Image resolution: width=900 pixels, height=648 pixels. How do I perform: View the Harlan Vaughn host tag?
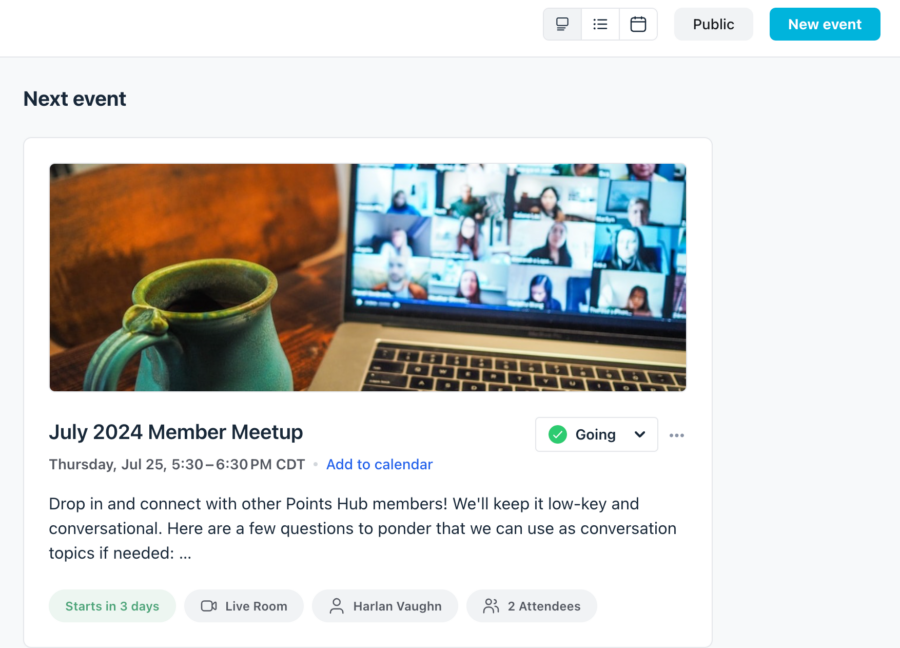pos(385,606)
